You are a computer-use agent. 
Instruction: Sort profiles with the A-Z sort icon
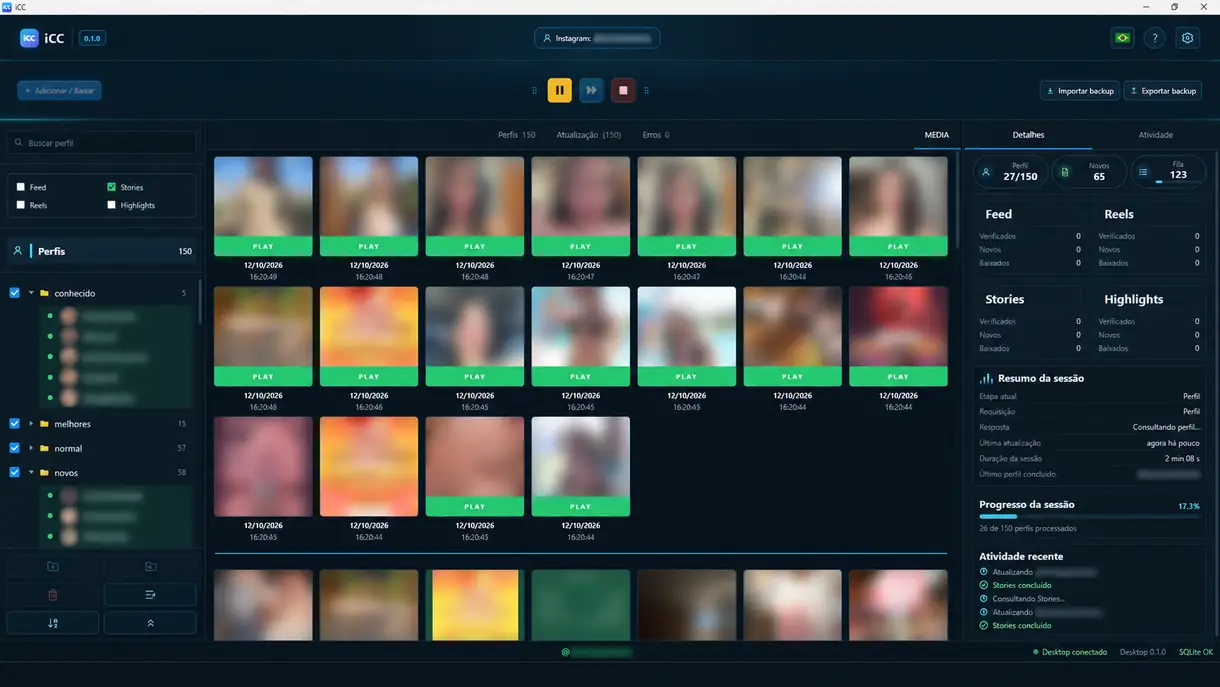[x=53, y=623]
